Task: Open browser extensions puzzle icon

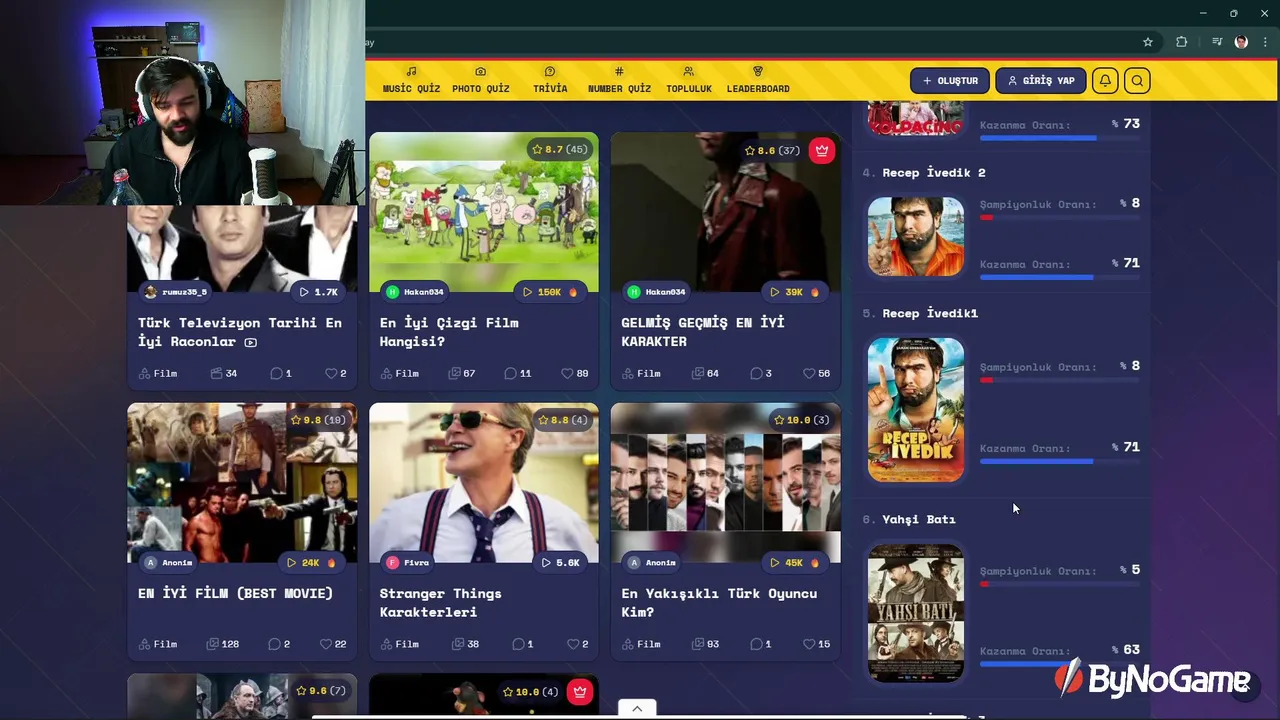Action: tap(1182, 42)
